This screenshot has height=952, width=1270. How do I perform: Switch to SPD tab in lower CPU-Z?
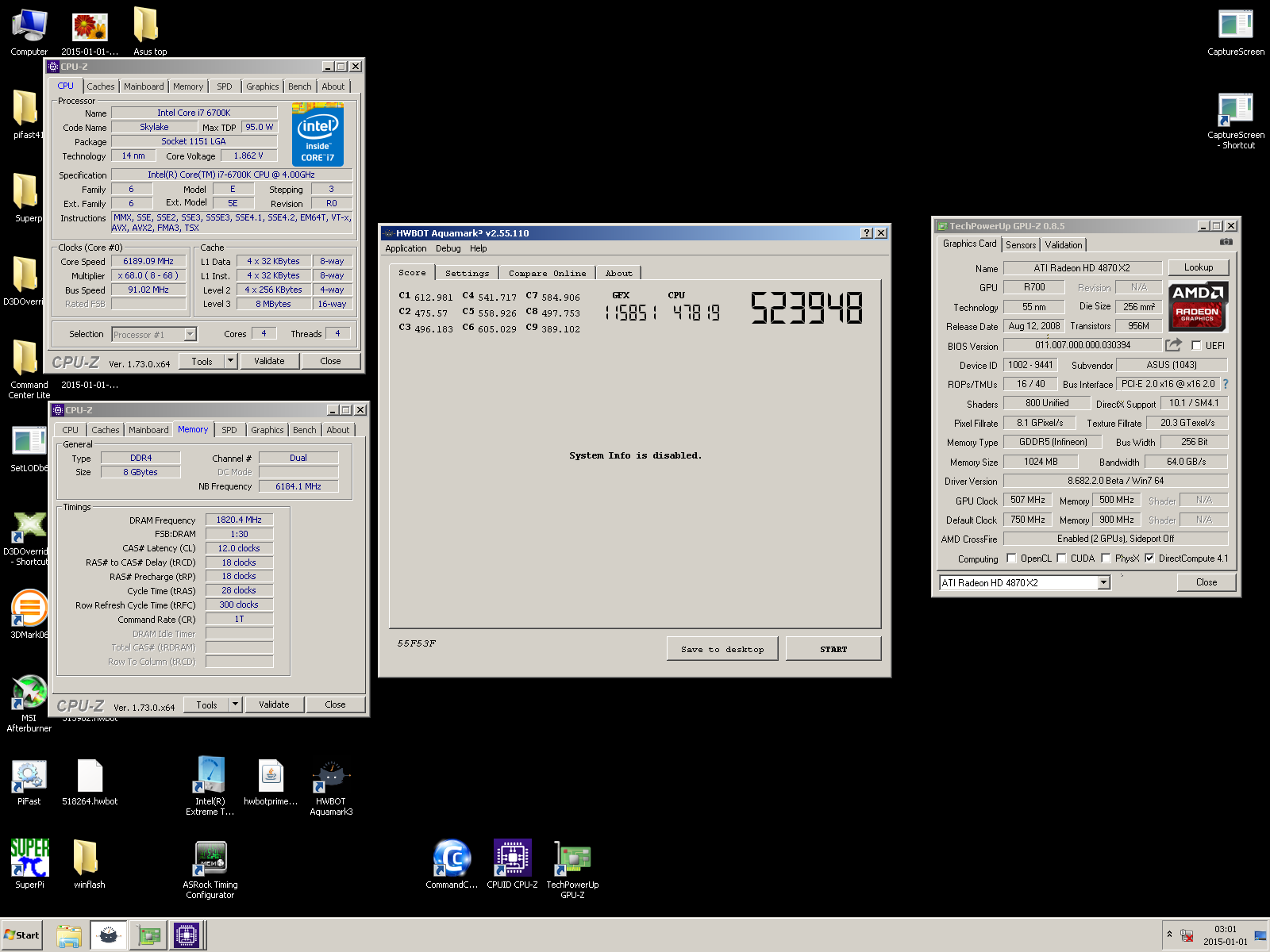click(229, 430)
